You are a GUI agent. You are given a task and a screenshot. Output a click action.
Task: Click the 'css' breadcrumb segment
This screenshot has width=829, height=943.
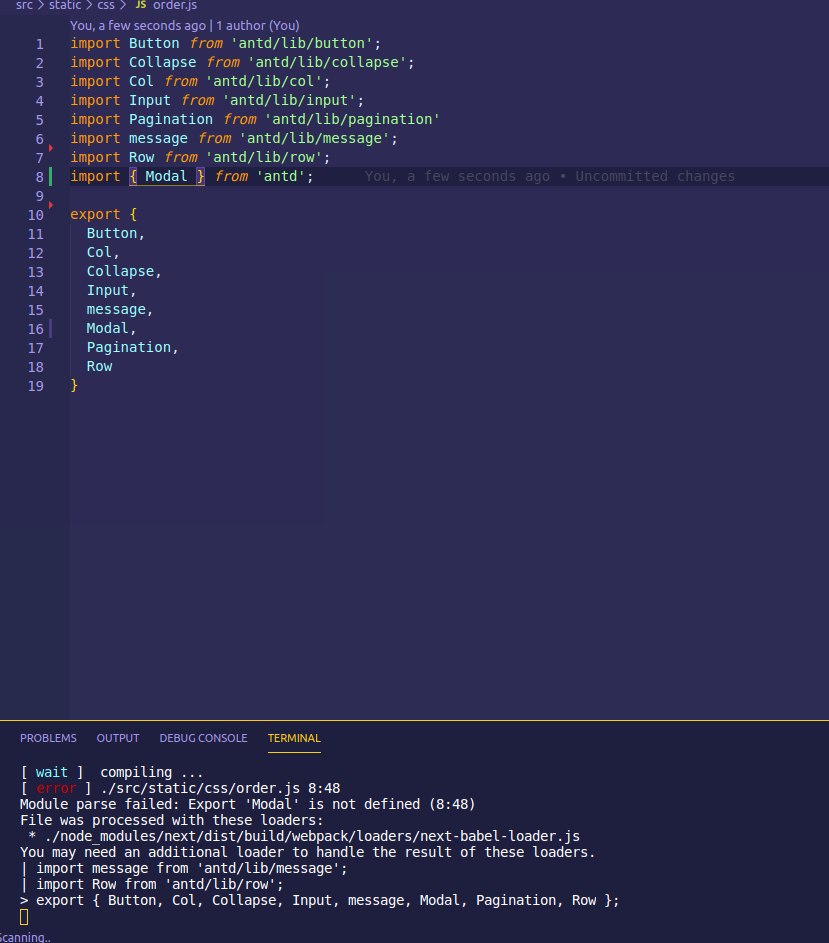[106, 5]
